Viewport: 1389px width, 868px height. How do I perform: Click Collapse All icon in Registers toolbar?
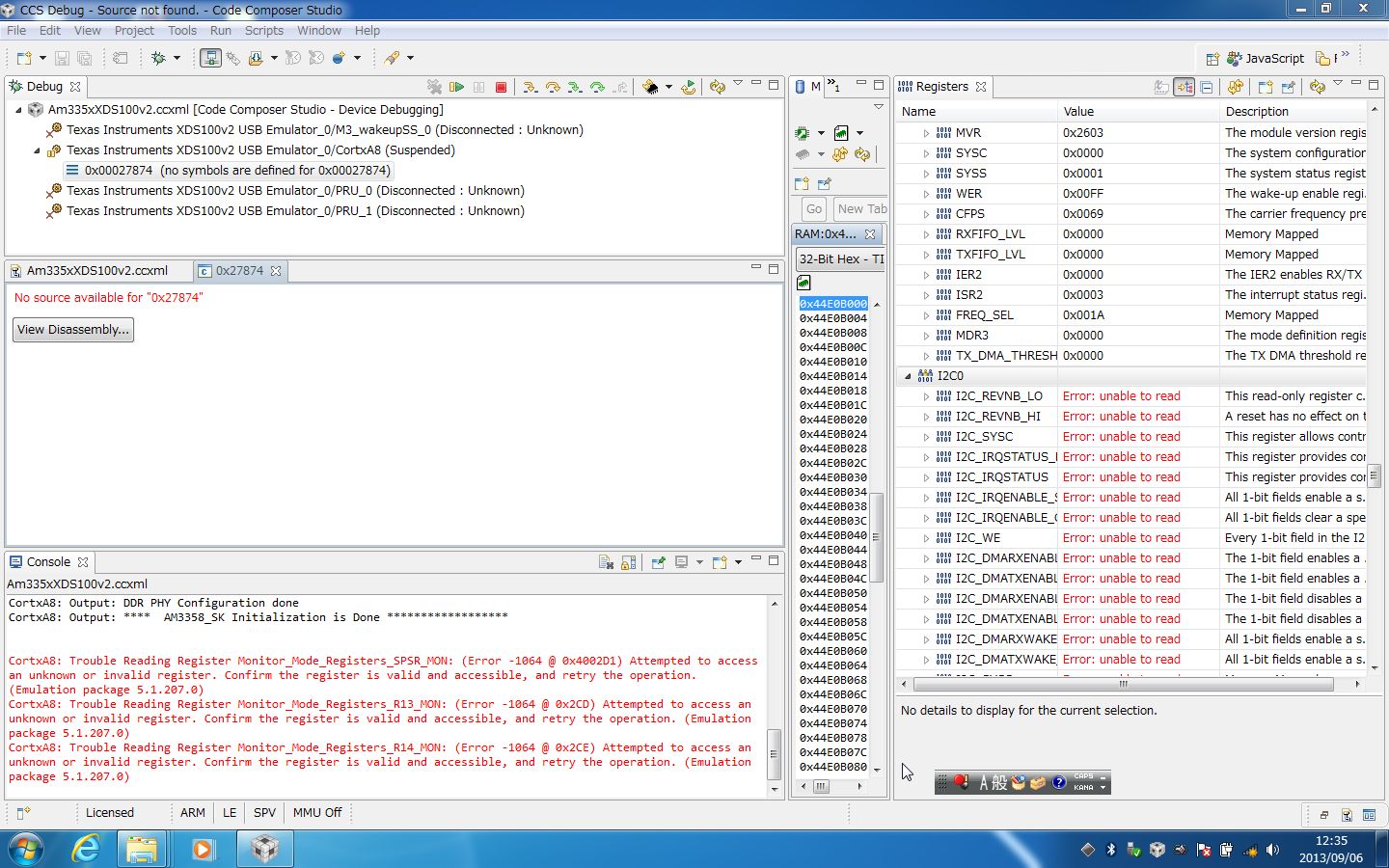[x=1206, y=87]
